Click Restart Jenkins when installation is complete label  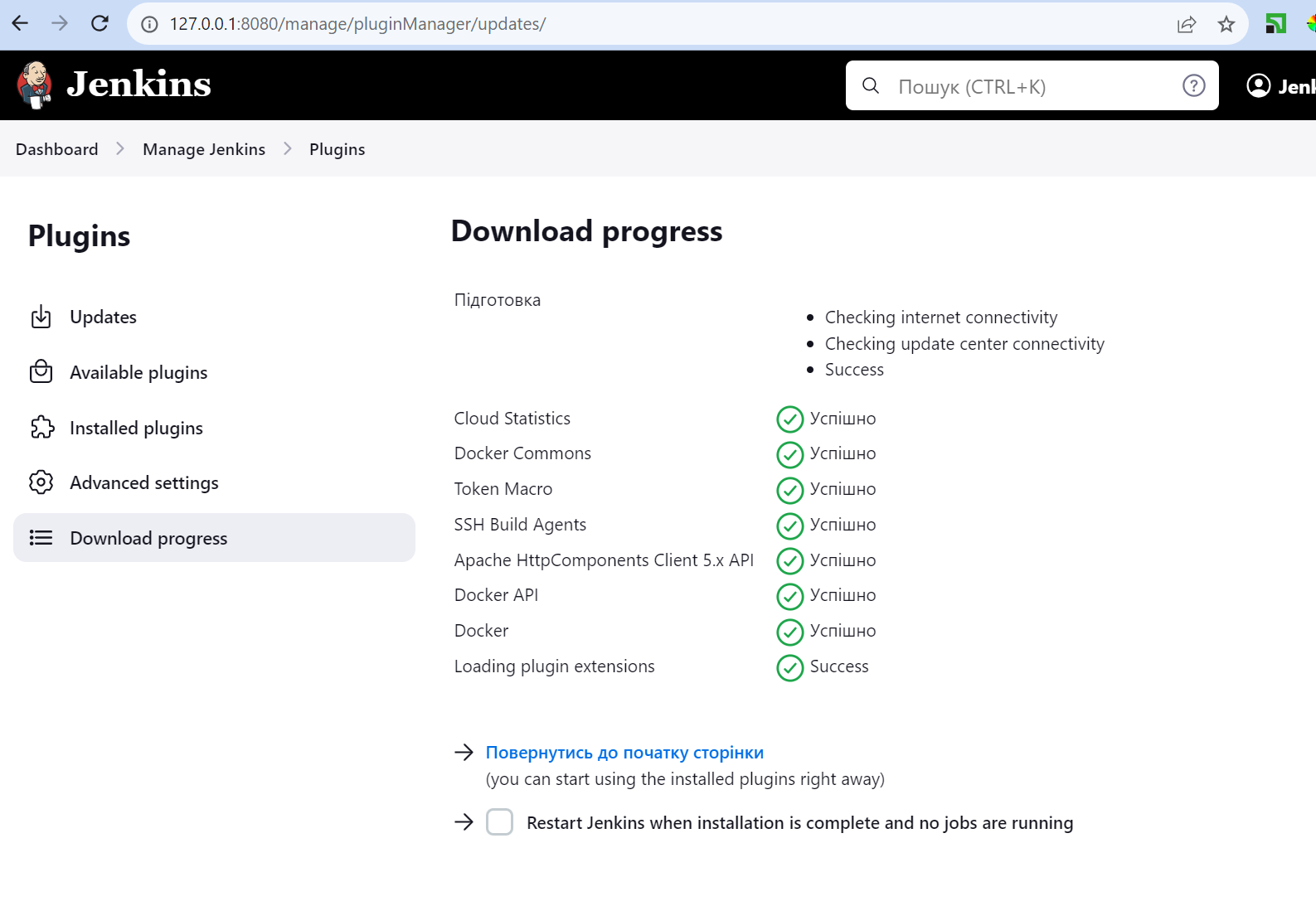coord(799,822)
